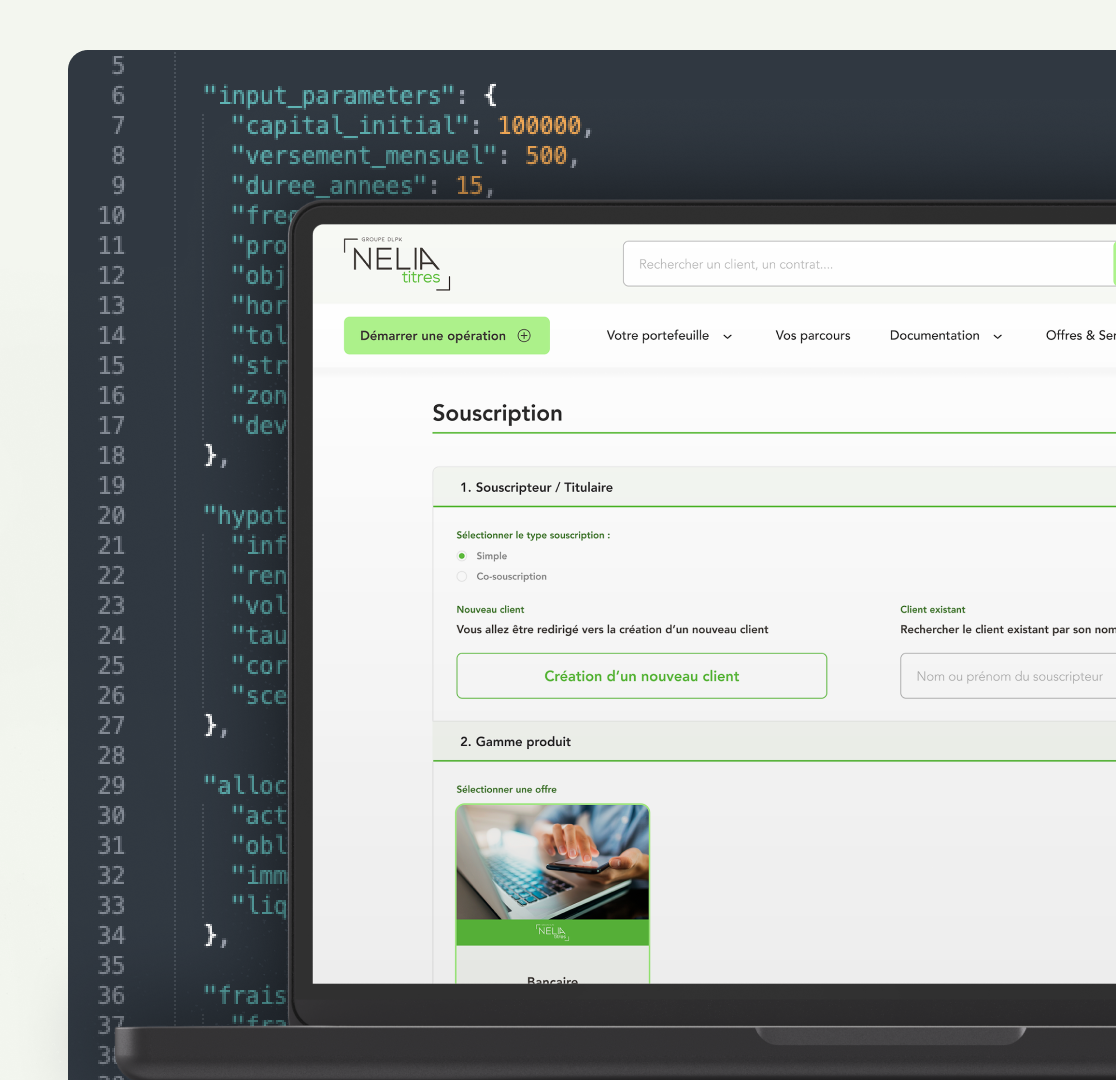Click Création d'un nouveau client button
Viewport: 1116px width, 1080px height.
pyautogui.click(x=641, y=676)
